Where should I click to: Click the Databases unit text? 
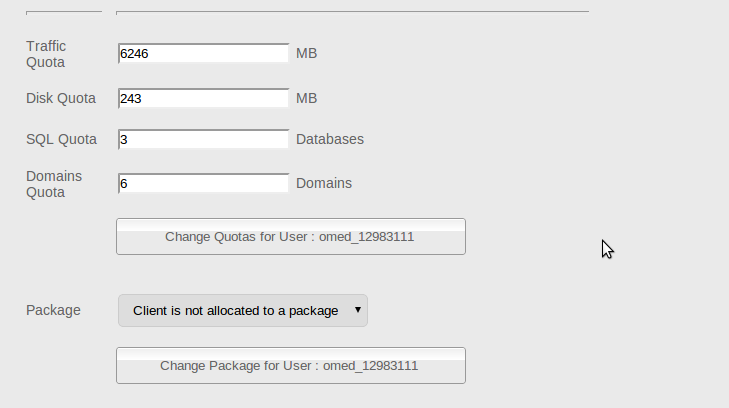click(x=330, y=139)
